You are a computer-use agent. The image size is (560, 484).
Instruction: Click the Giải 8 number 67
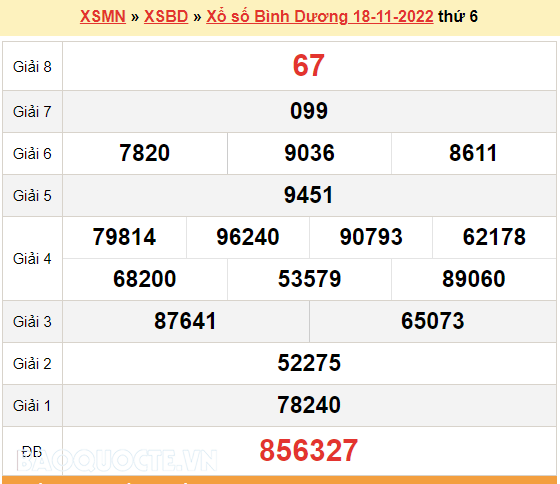click(x=309, y=65)
